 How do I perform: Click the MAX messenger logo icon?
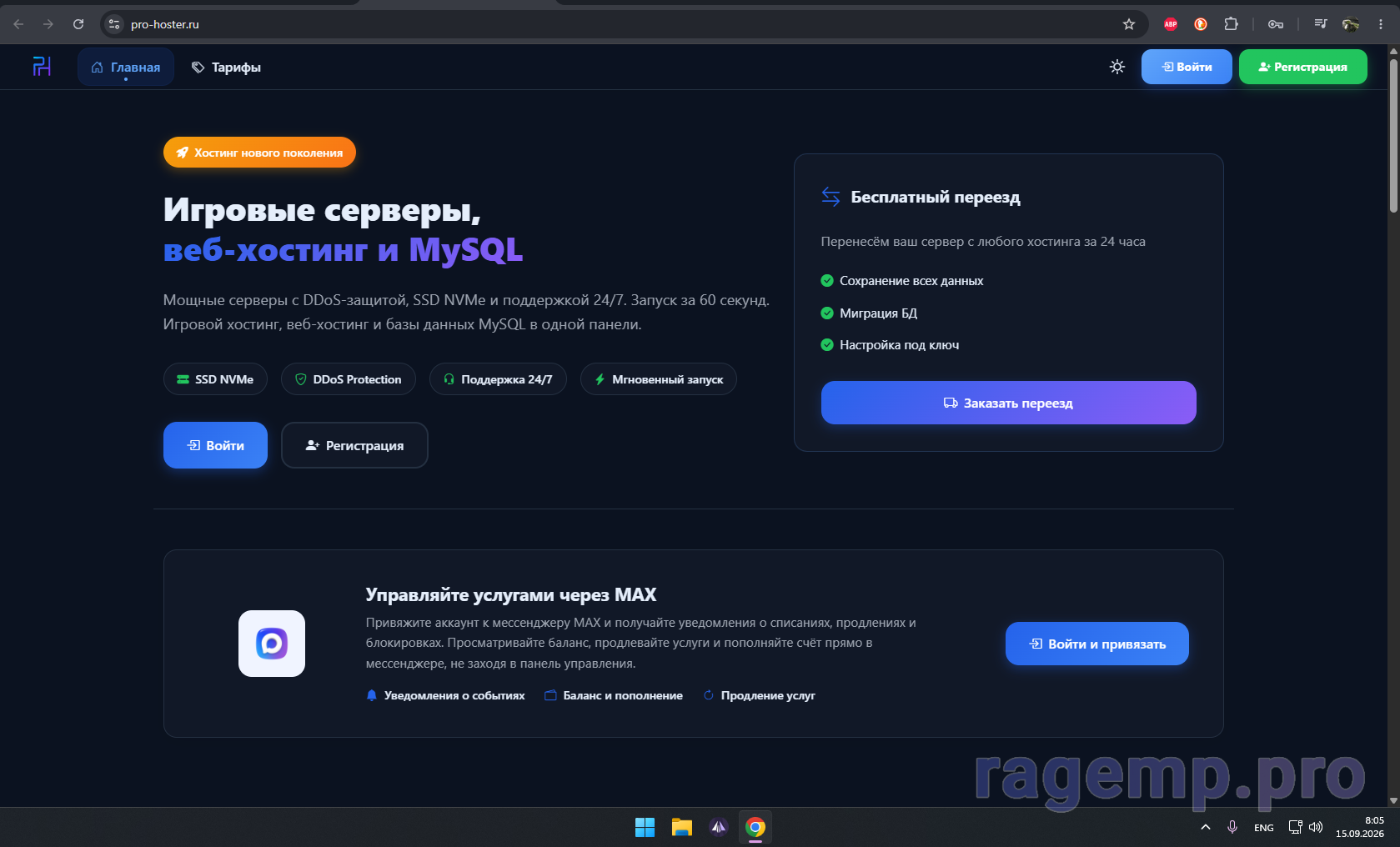pos(272,644)
